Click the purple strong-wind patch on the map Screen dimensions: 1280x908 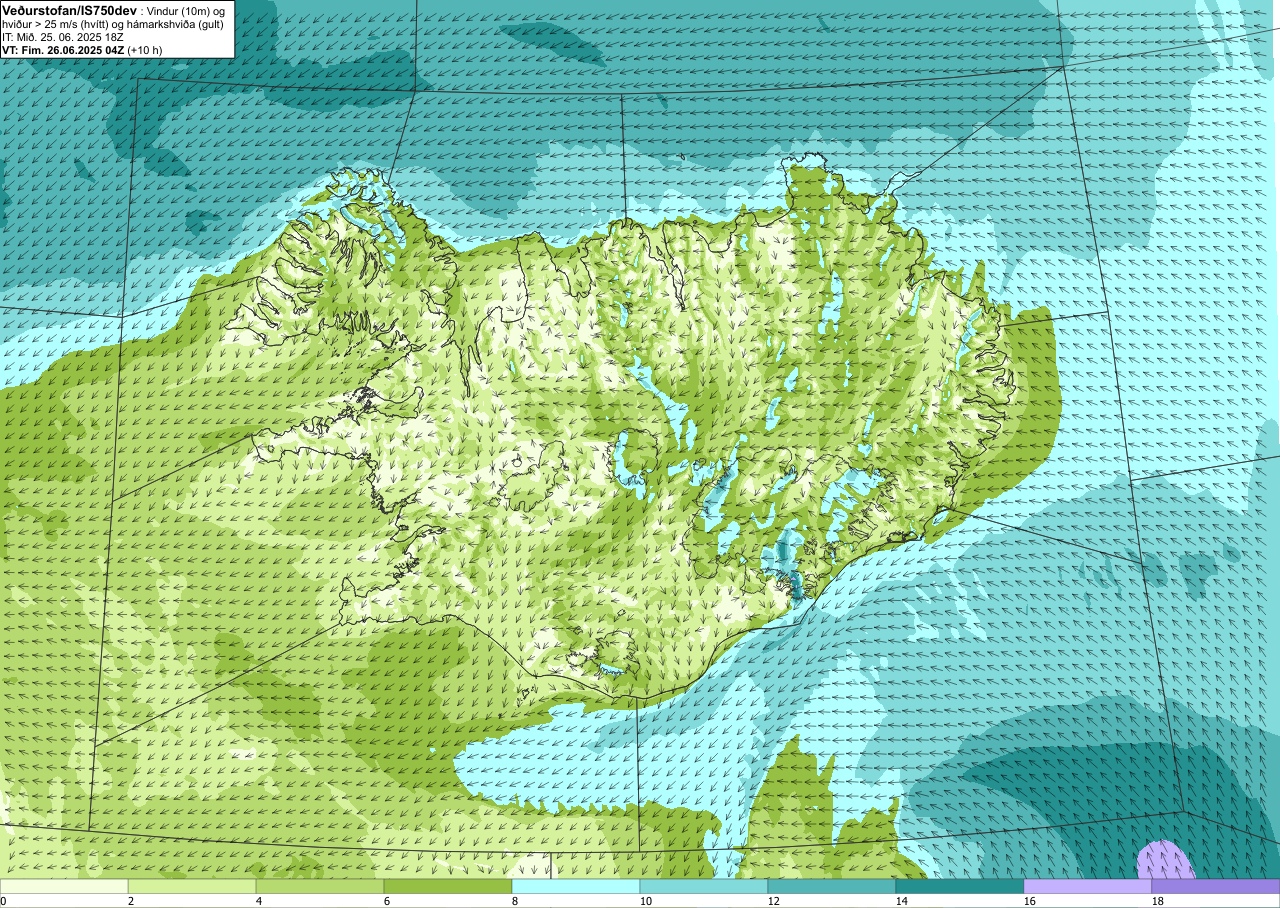coord(1165,860)
